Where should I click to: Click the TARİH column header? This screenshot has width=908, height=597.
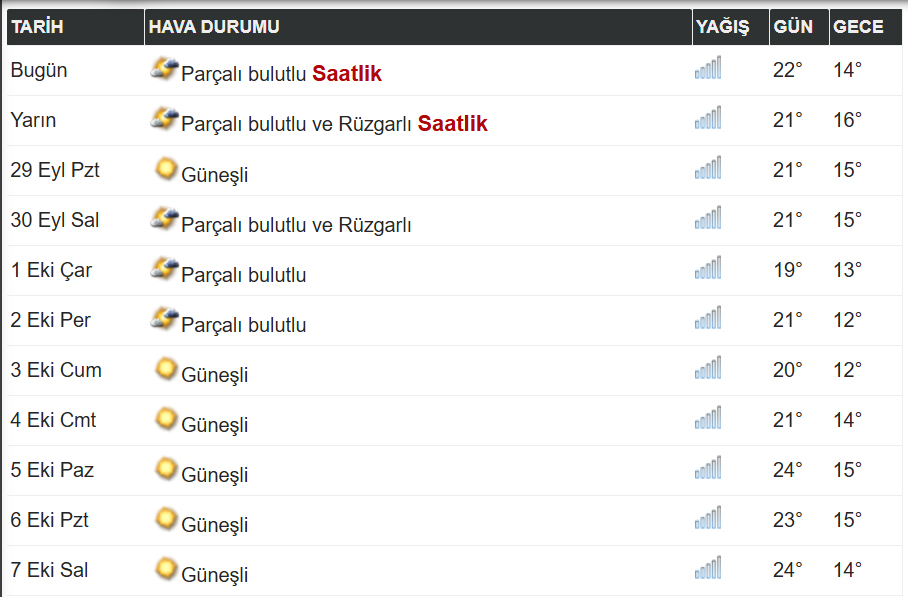tap(75, 27)
